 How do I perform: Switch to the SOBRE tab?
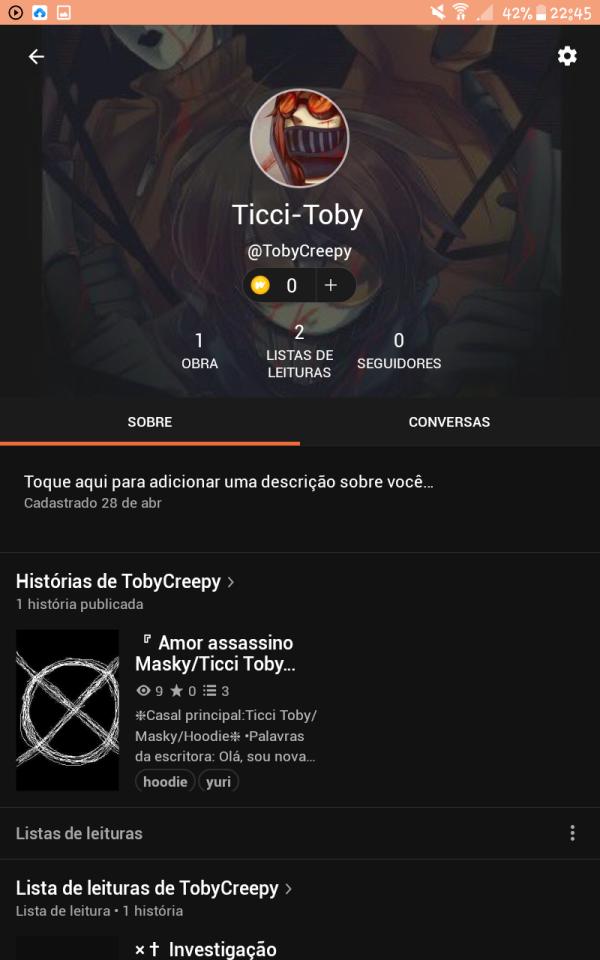[150, 422]
